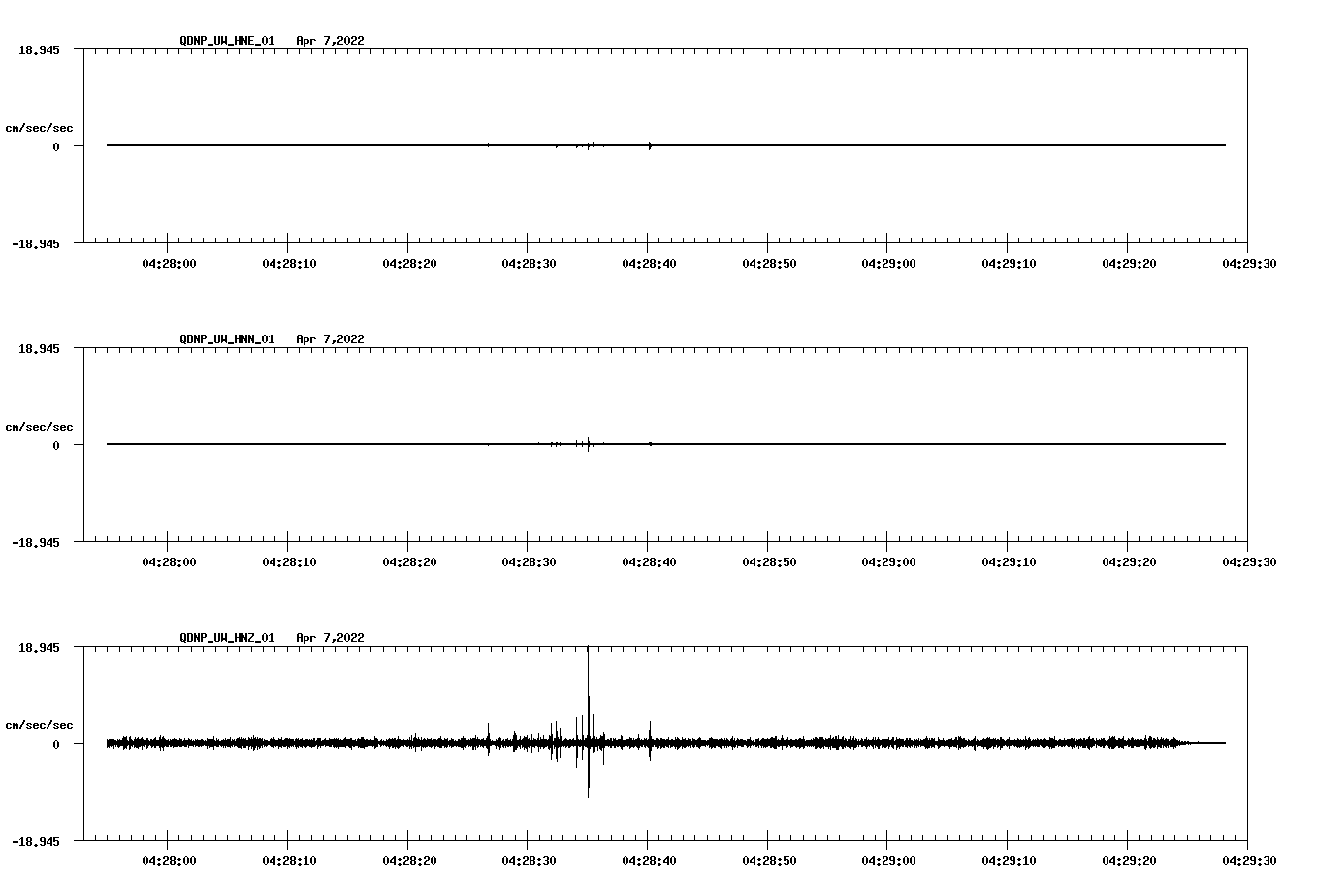Pick 04:29:00 time label under HNE plot
Image resolution: width=1317 pixels, height=896 pixels.
[x=887, y=263]
